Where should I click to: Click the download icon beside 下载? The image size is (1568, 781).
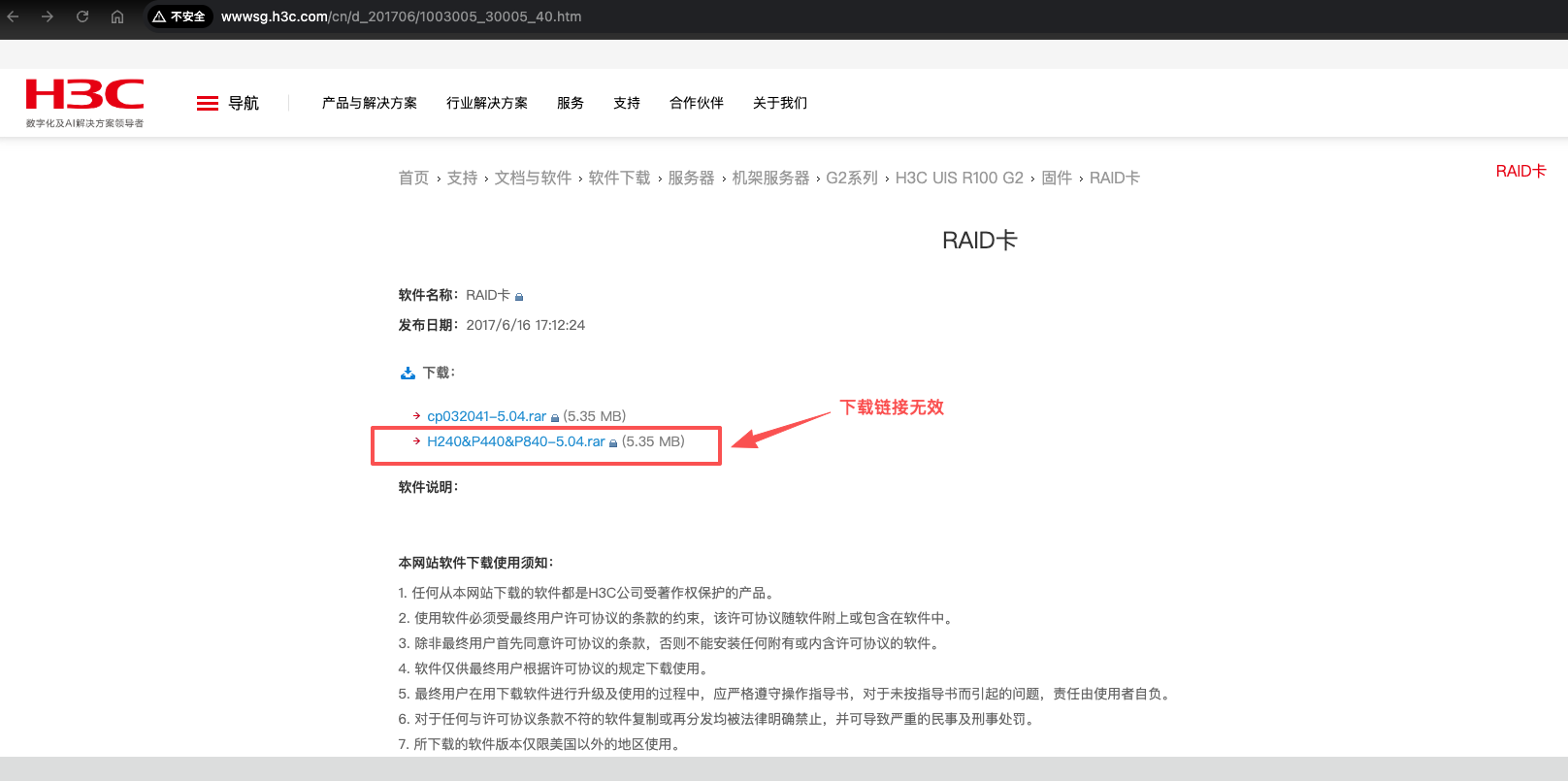(x=408, y=373)
